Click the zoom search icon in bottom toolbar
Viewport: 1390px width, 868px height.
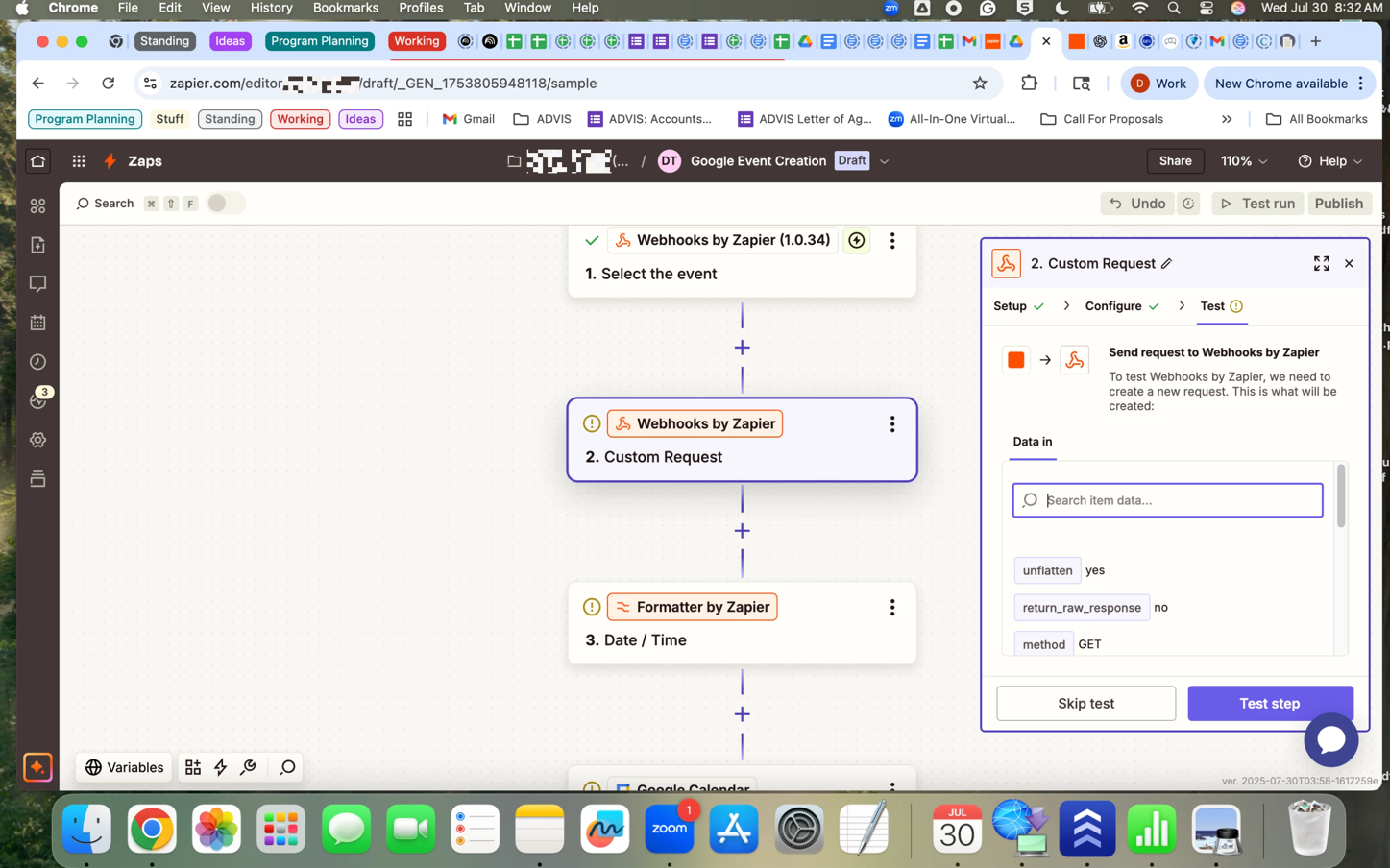point(287,767)
